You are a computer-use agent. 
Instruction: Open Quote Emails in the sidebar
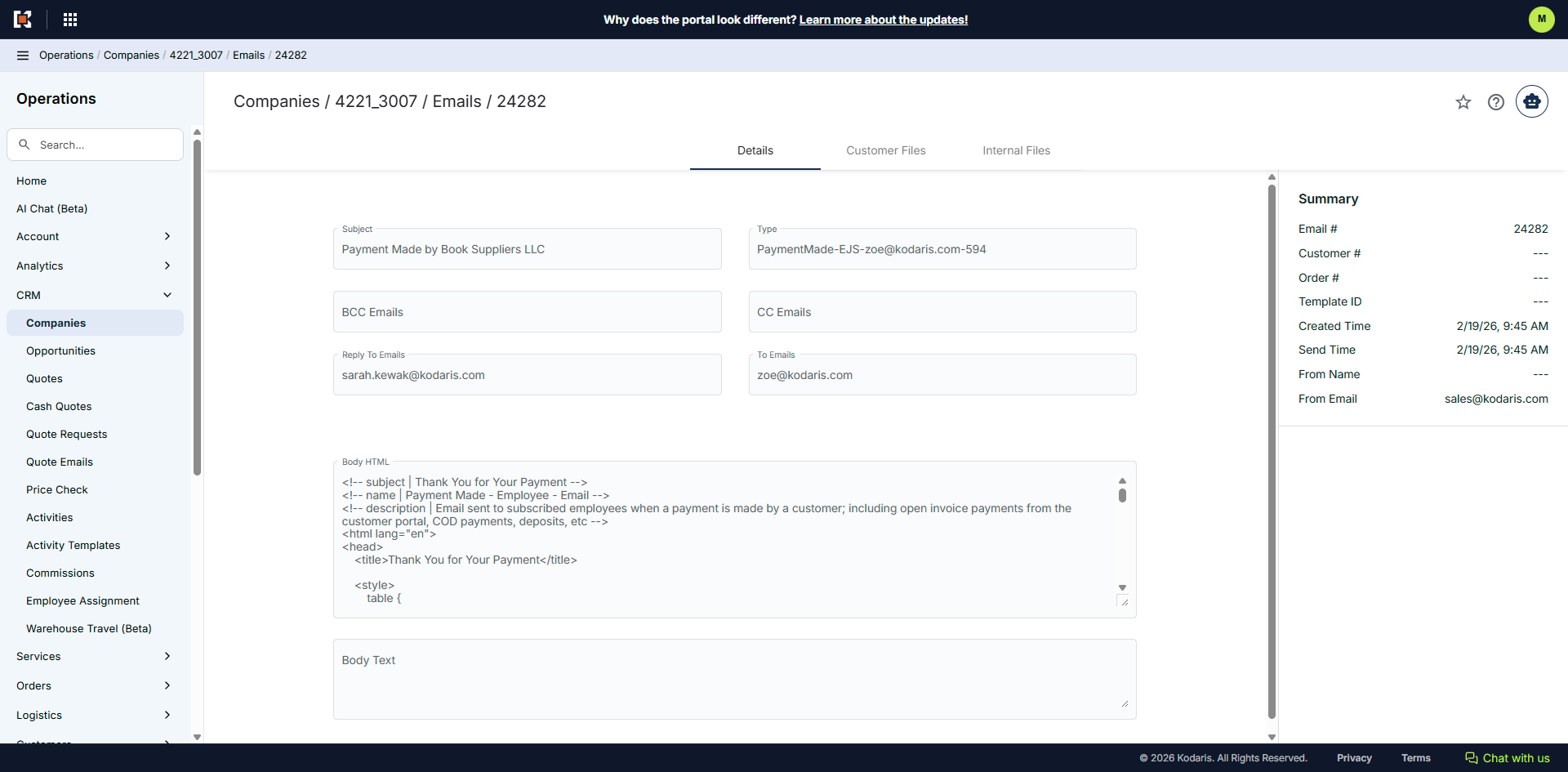(95, 462)
